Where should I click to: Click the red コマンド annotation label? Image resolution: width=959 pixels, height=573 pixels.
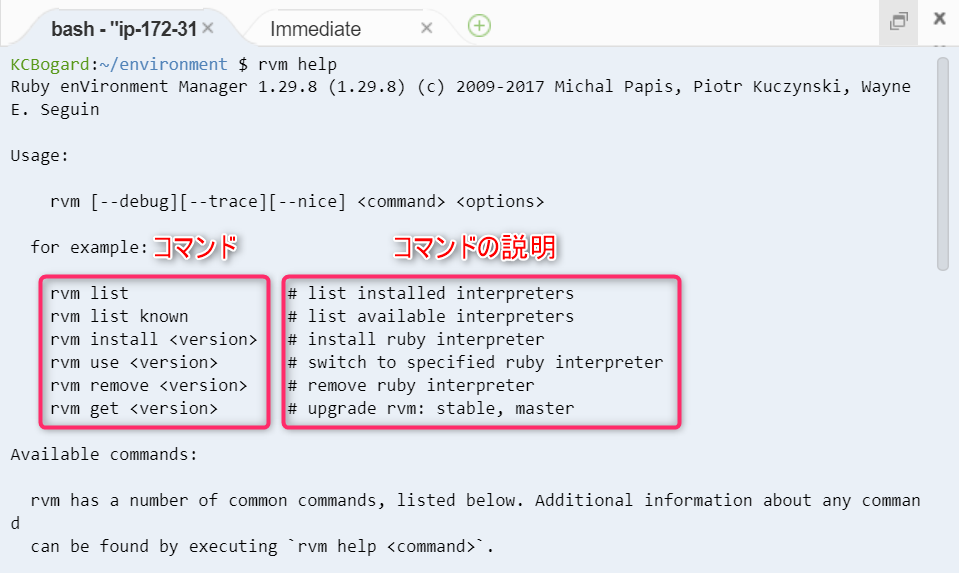pos(195,247)
